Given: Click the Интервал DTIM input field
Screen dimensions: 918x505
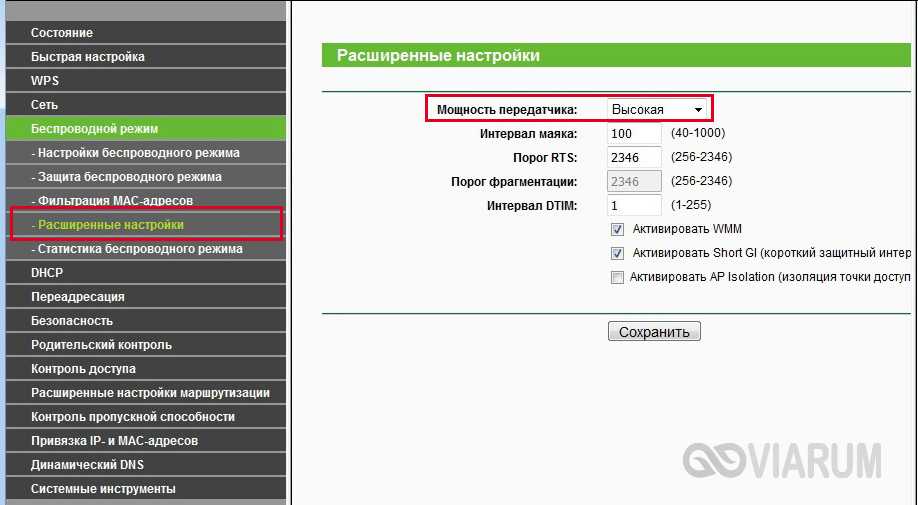Looking at the screenshot, I should (x=634, y=205).
